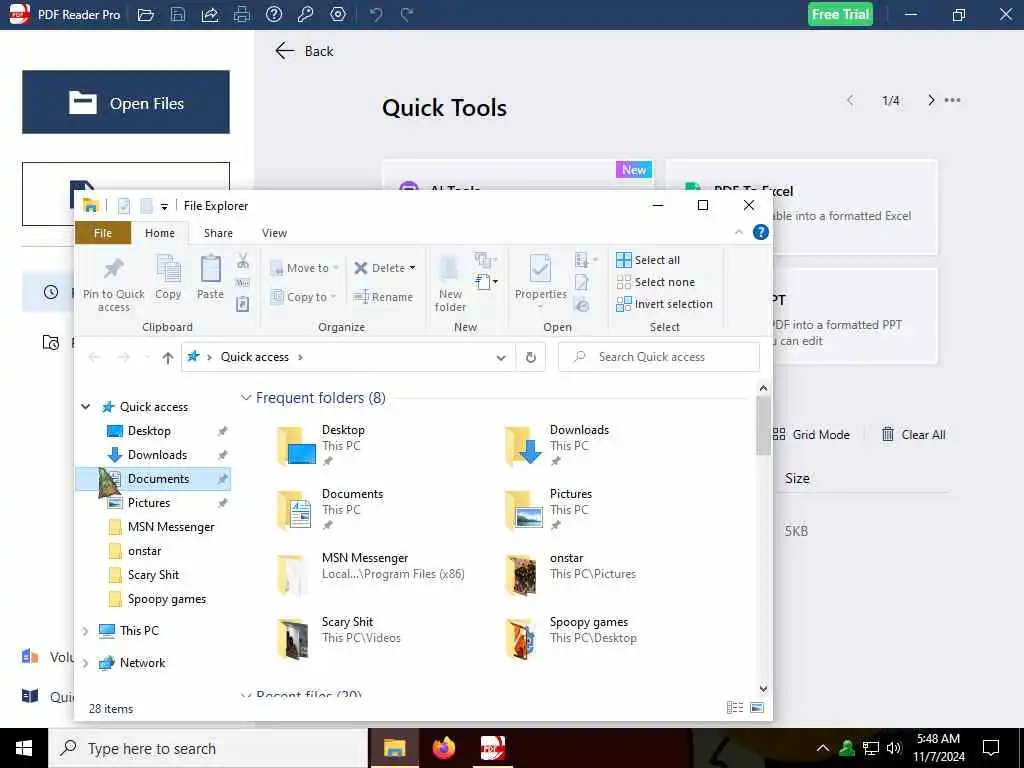Open the Customize Quick Access Toolbar dropdown
The height and width of the screenshot is (768, 1024).
tap(165, 206)
